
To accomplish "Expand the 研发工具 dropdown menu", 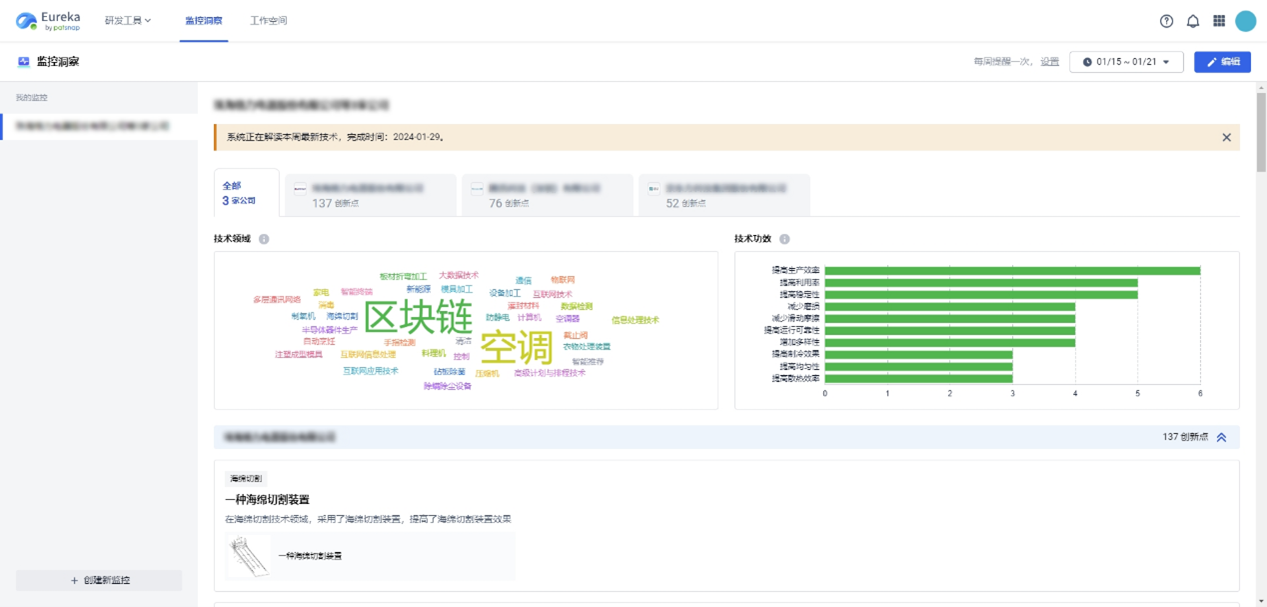I will (x=128, y=21).
